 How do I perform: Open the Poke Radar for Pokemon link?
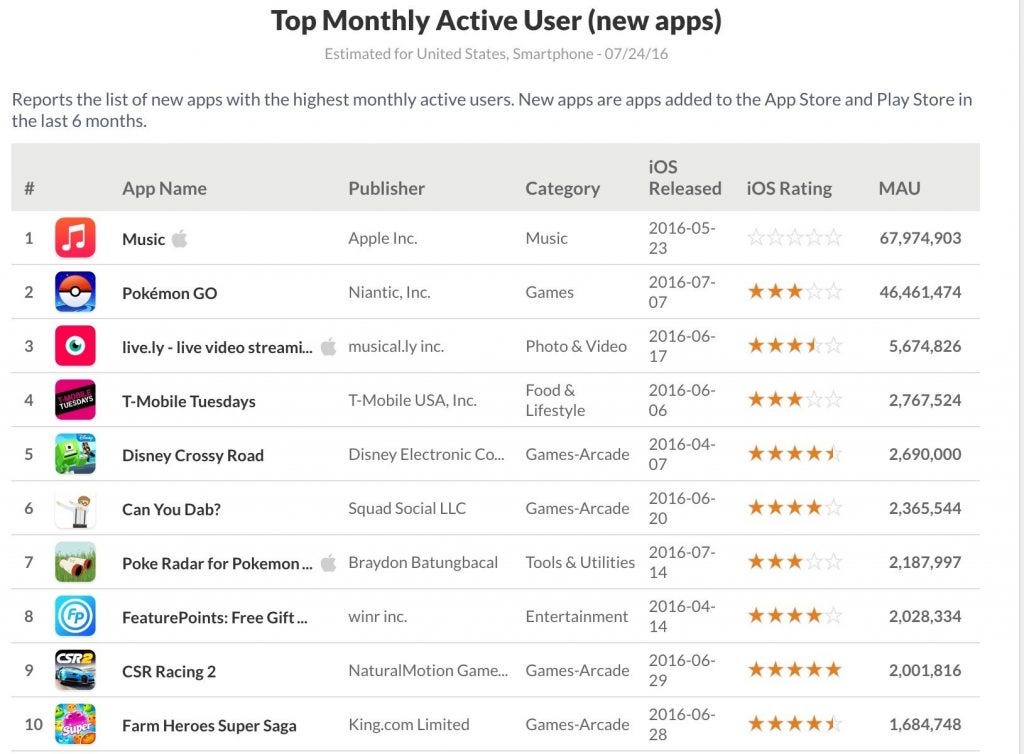[217, 563]
